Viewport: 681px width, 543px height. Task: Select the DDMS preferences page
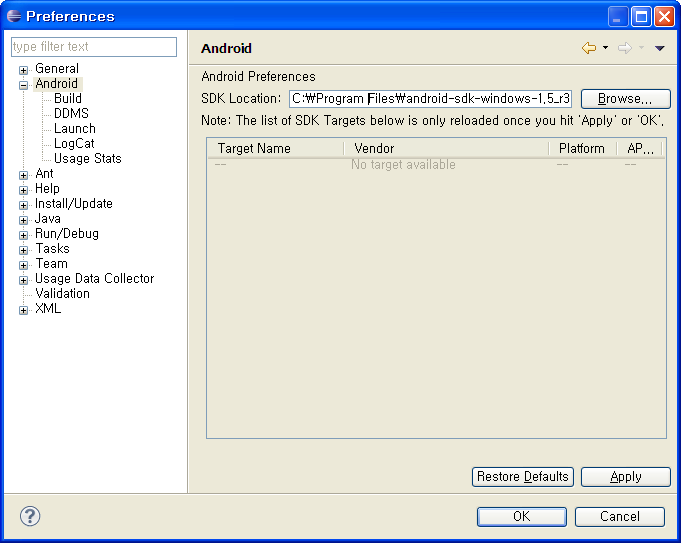point(71,113)
